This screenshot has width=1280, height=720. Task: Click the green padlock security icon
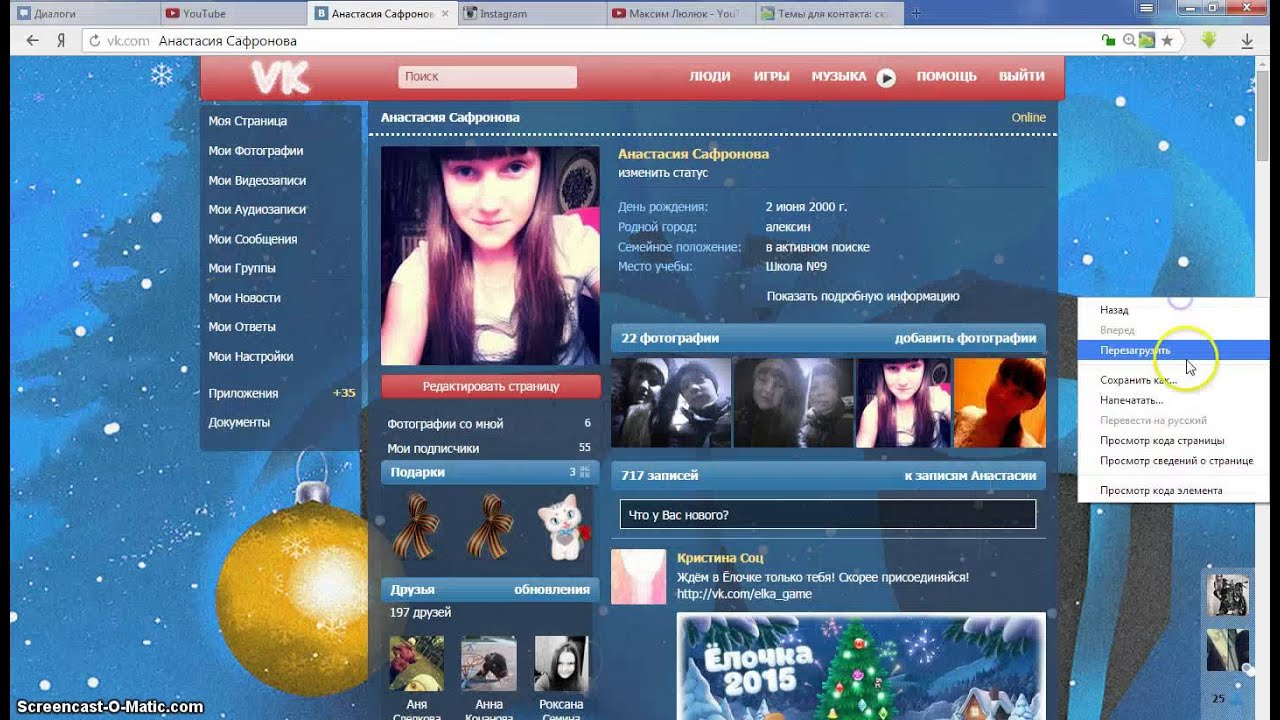(x=1108, y=41)
